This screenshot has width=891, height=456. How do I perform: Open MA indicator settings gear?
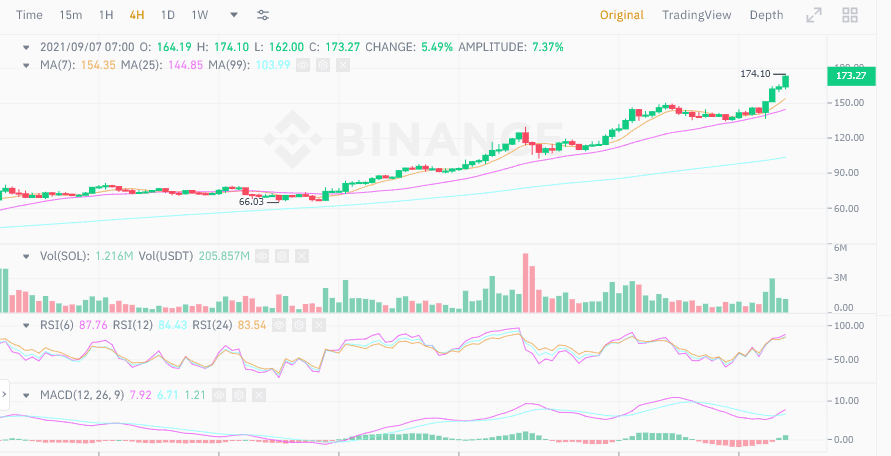323,65
